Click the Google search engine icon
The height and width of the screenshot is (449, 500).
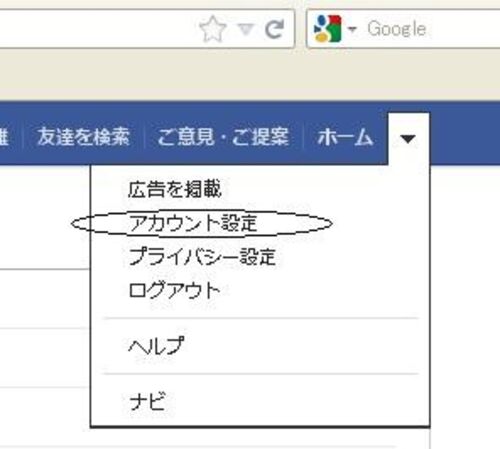click(328, 29)
